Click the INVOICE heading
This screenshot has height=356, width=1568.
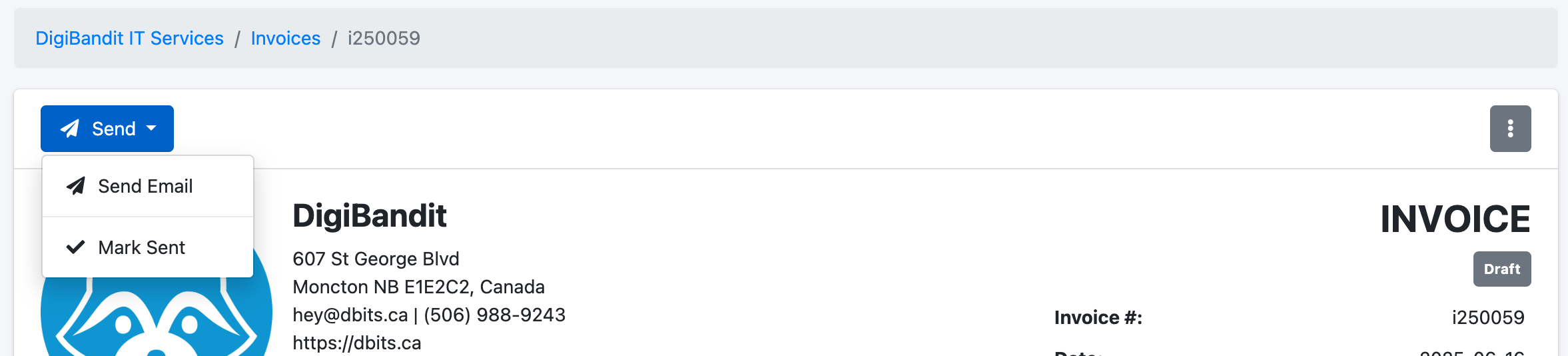(x=1455, y=219)
